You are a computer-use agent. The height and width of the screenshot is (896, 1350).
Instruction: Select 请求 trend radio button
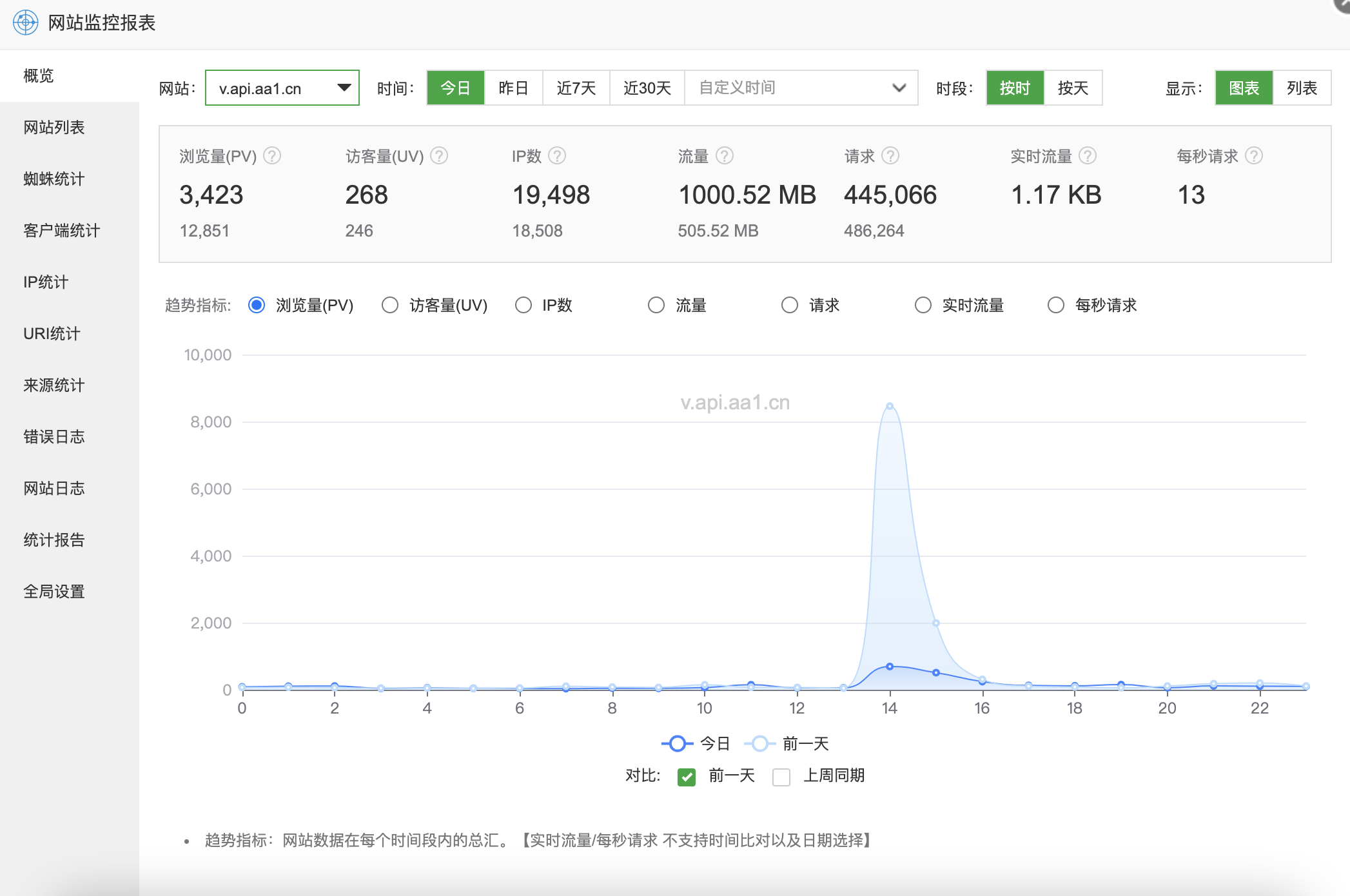pyautogui.click(x=790, y=305)
